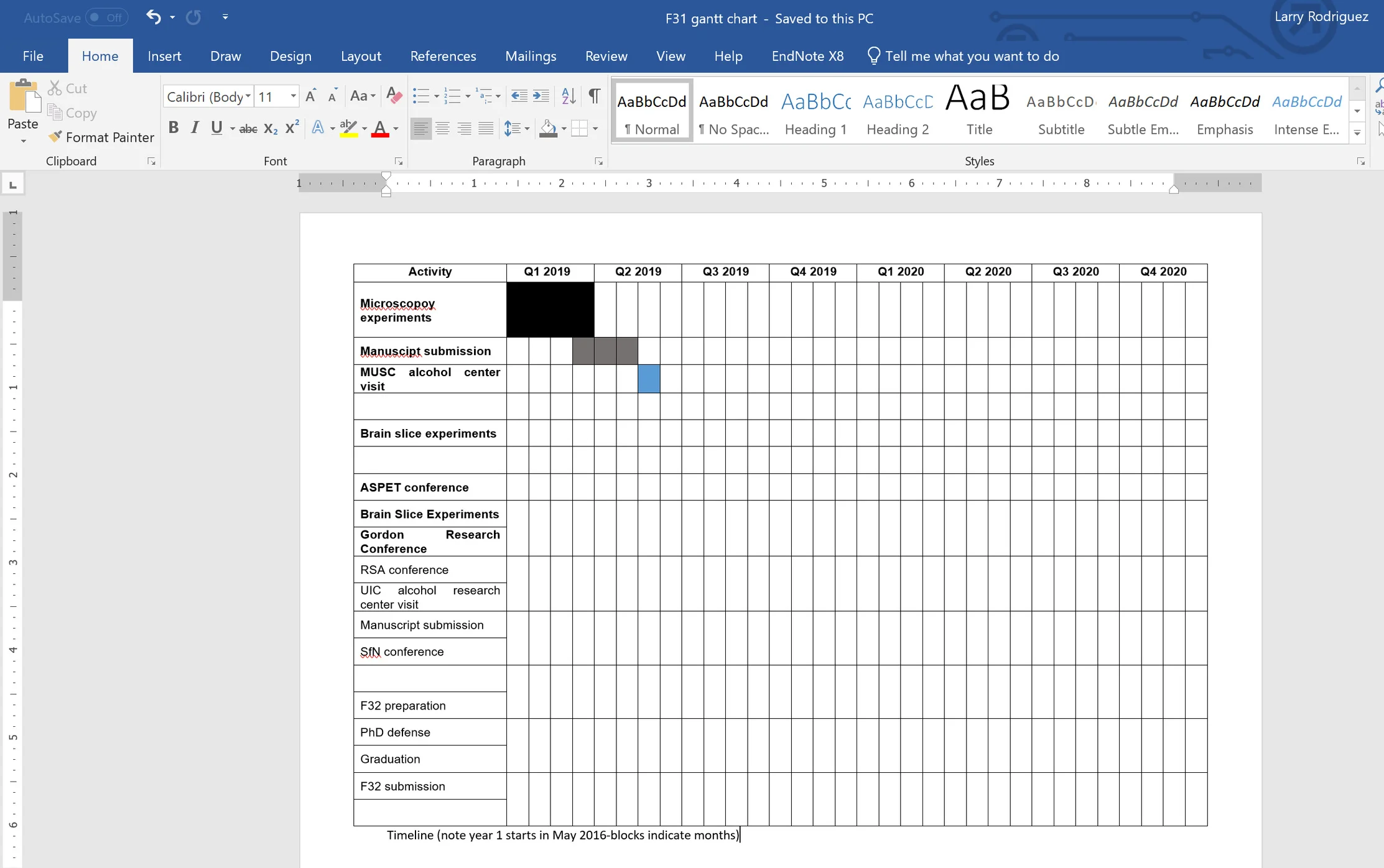The width and height of the screenshot is (1384, 868).
Task: Toggle the underline style
Action: click(216, 128)
